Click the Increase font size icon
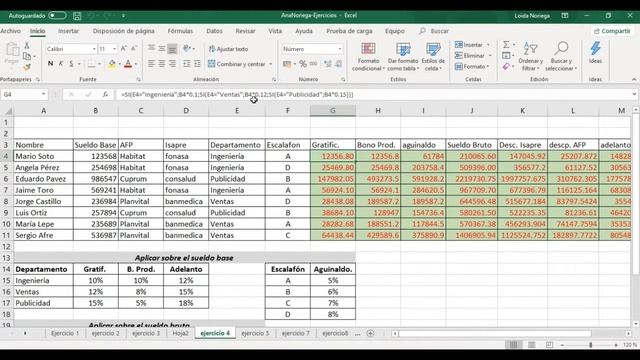 [x=124, y=49]
